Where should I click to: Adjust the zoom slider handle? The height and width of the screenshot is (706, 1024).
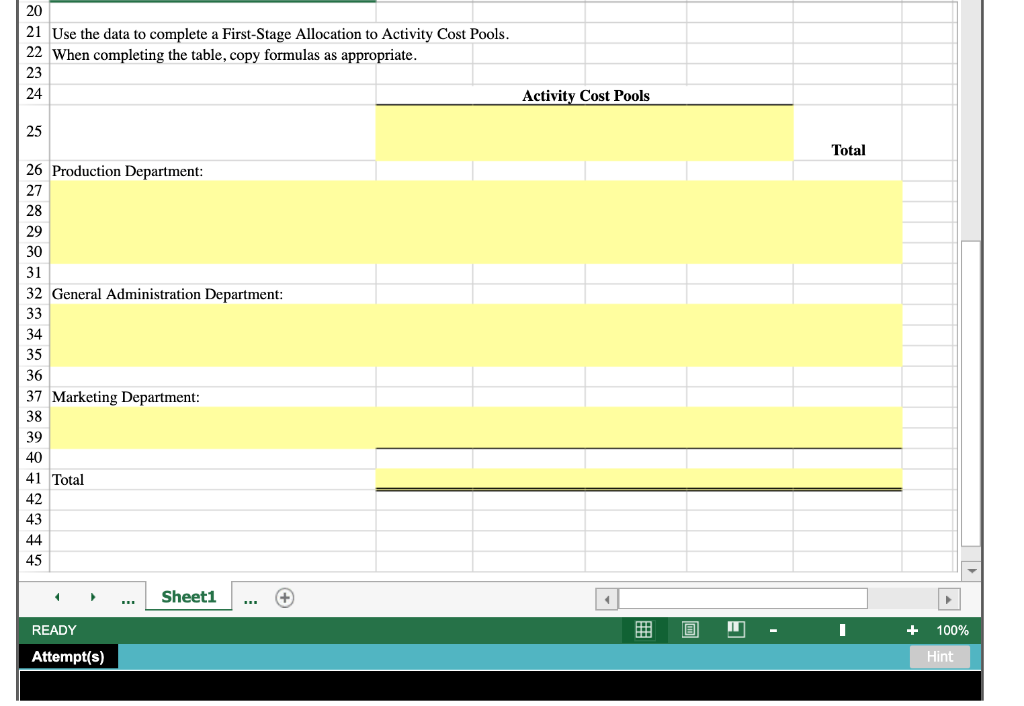[x=841, y=630]
